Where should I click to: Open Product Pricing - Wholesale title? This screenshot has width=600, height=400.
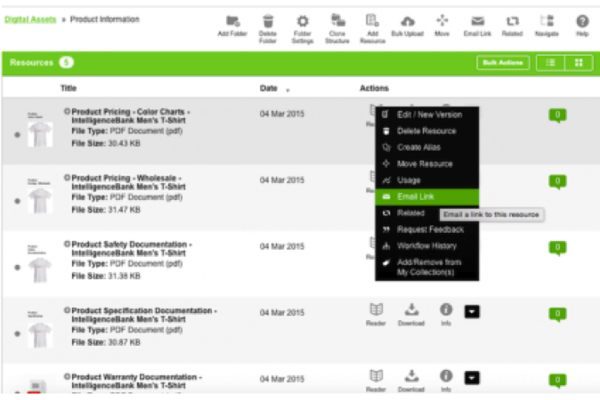pyautogui.click(x=128, y=182)
